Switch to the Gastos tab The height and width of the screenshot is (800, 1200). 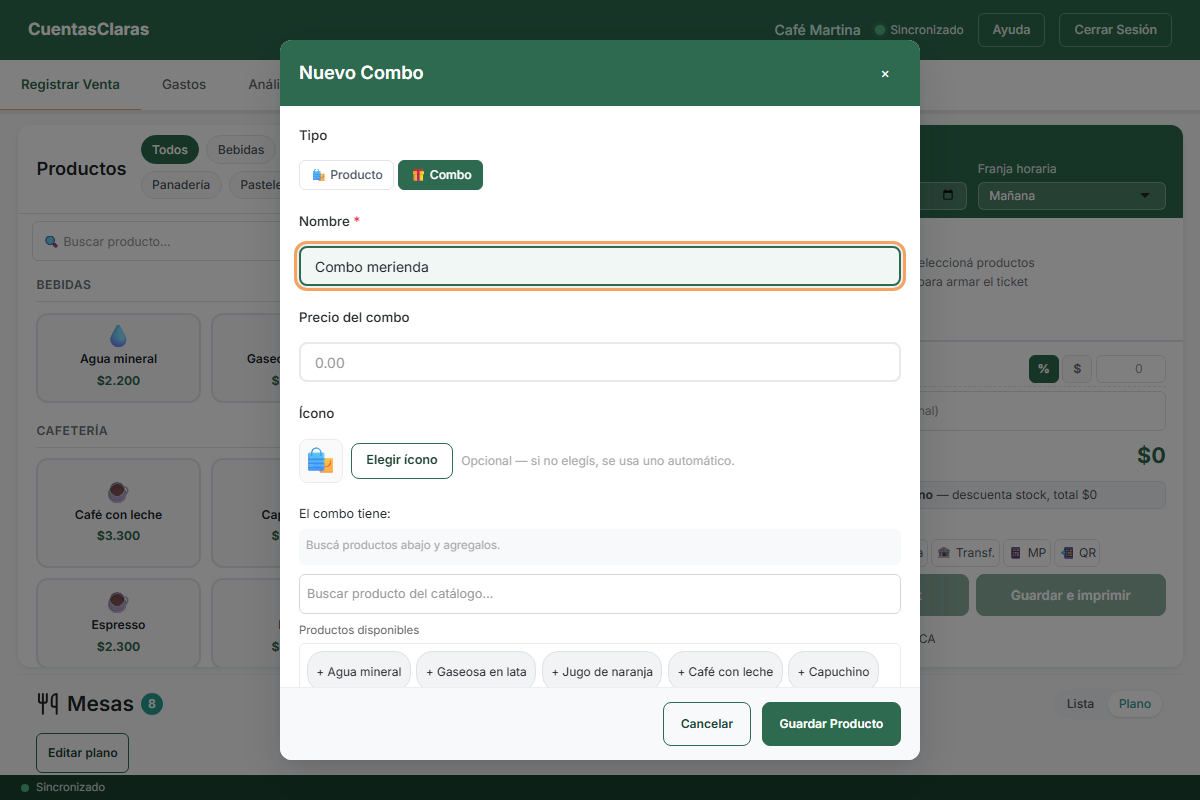184,85
